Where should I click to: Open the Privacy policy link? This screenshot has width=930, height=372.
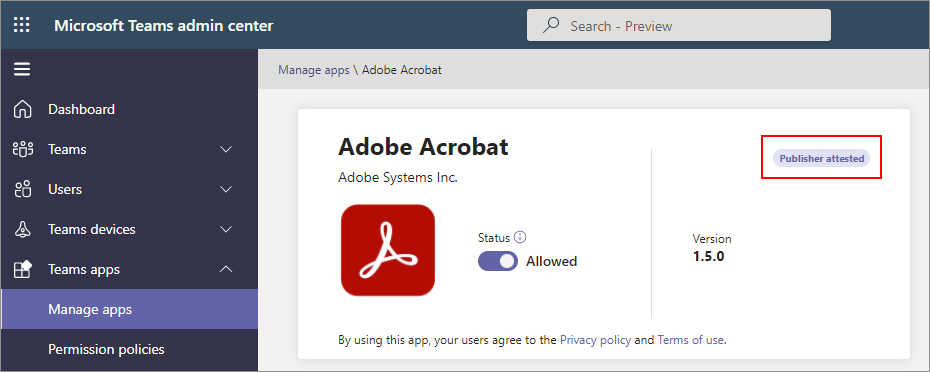[x=595, y=340]
